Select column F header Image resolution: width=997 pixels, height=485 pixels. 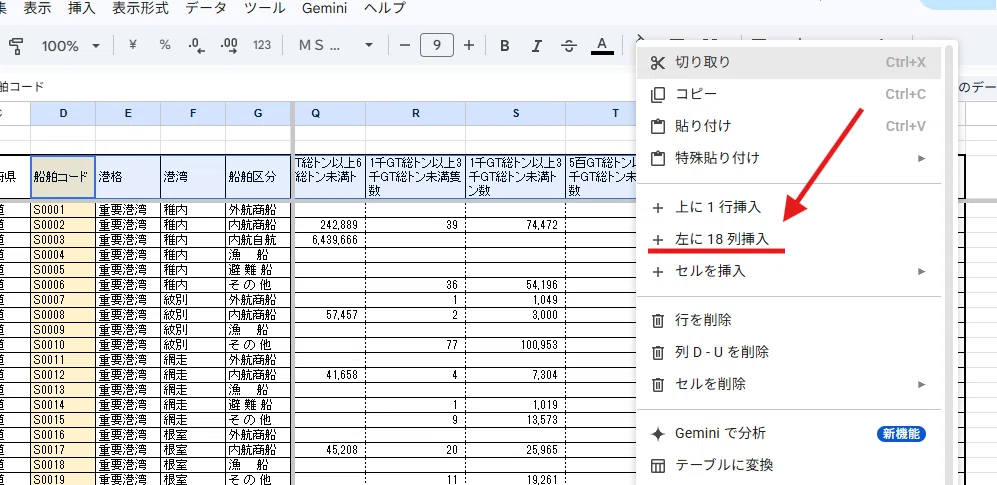[193, 113]
